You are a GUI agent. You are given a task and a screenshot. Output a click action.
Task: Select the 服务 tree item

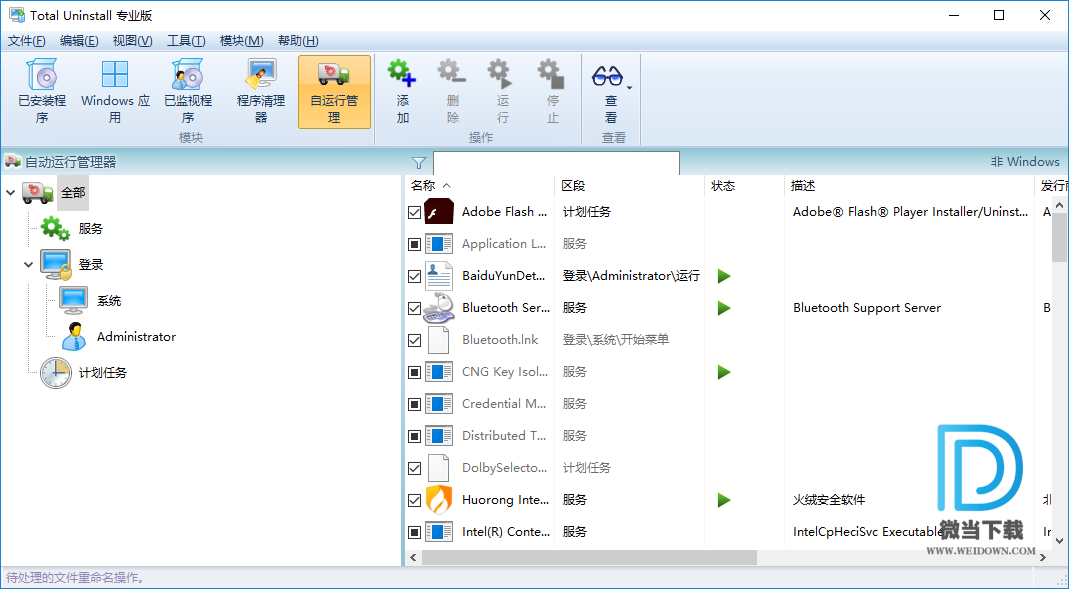pos(91,229)
